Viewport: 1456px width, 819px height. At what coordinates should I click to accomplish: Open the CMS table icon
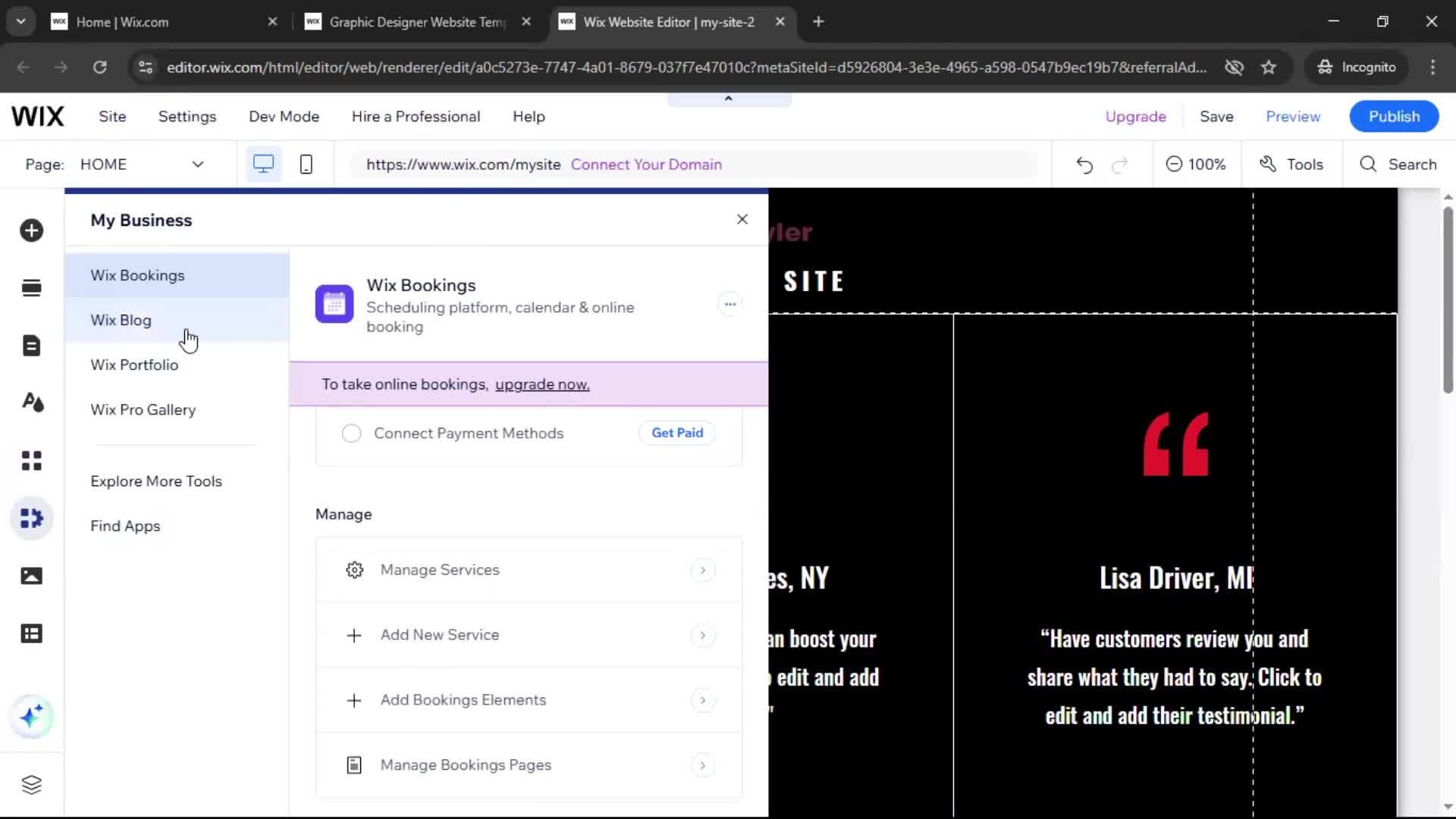(31, 634)
